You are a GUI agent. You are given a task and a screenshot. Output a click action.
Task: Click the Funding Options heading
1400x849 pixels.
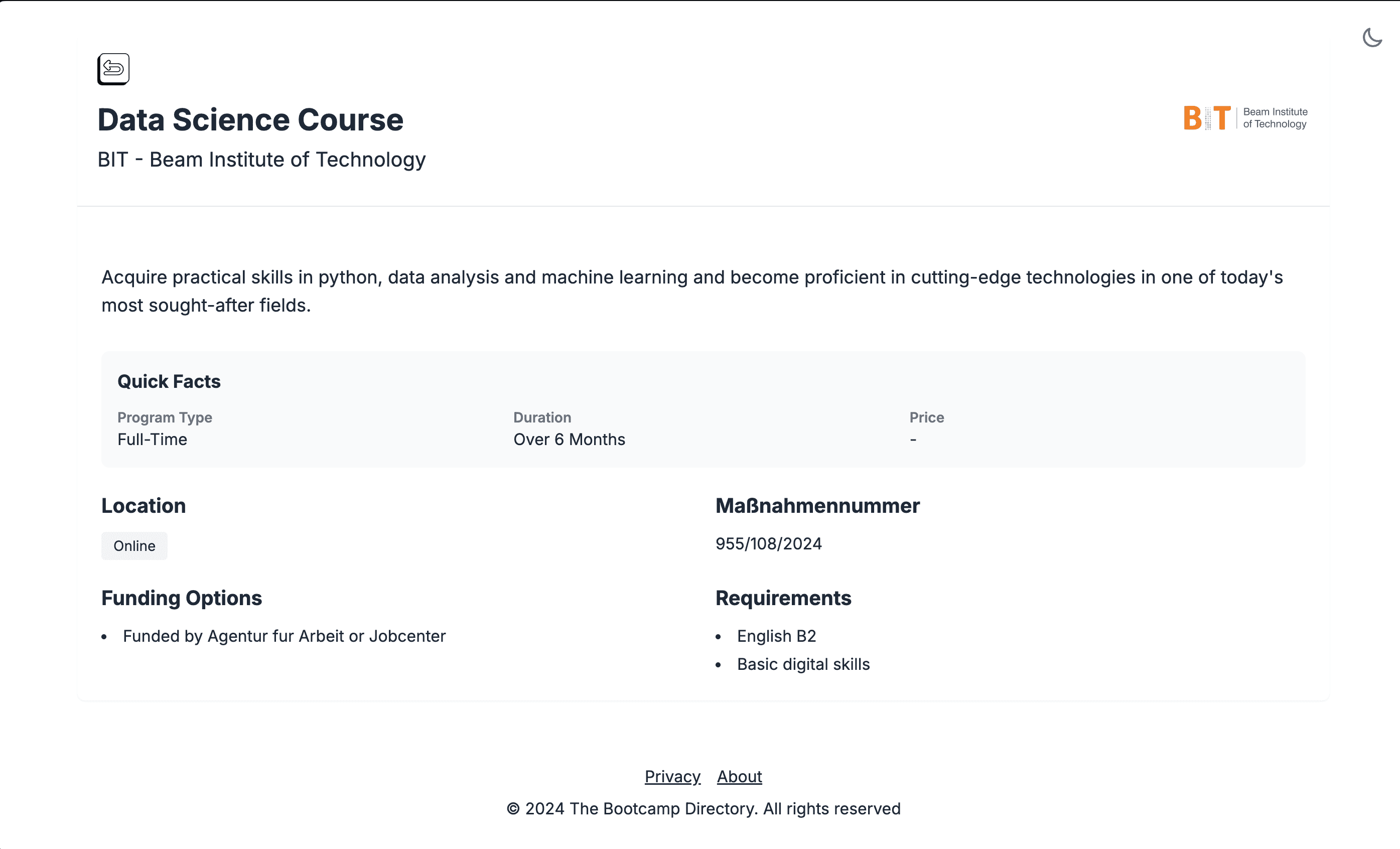181,598
